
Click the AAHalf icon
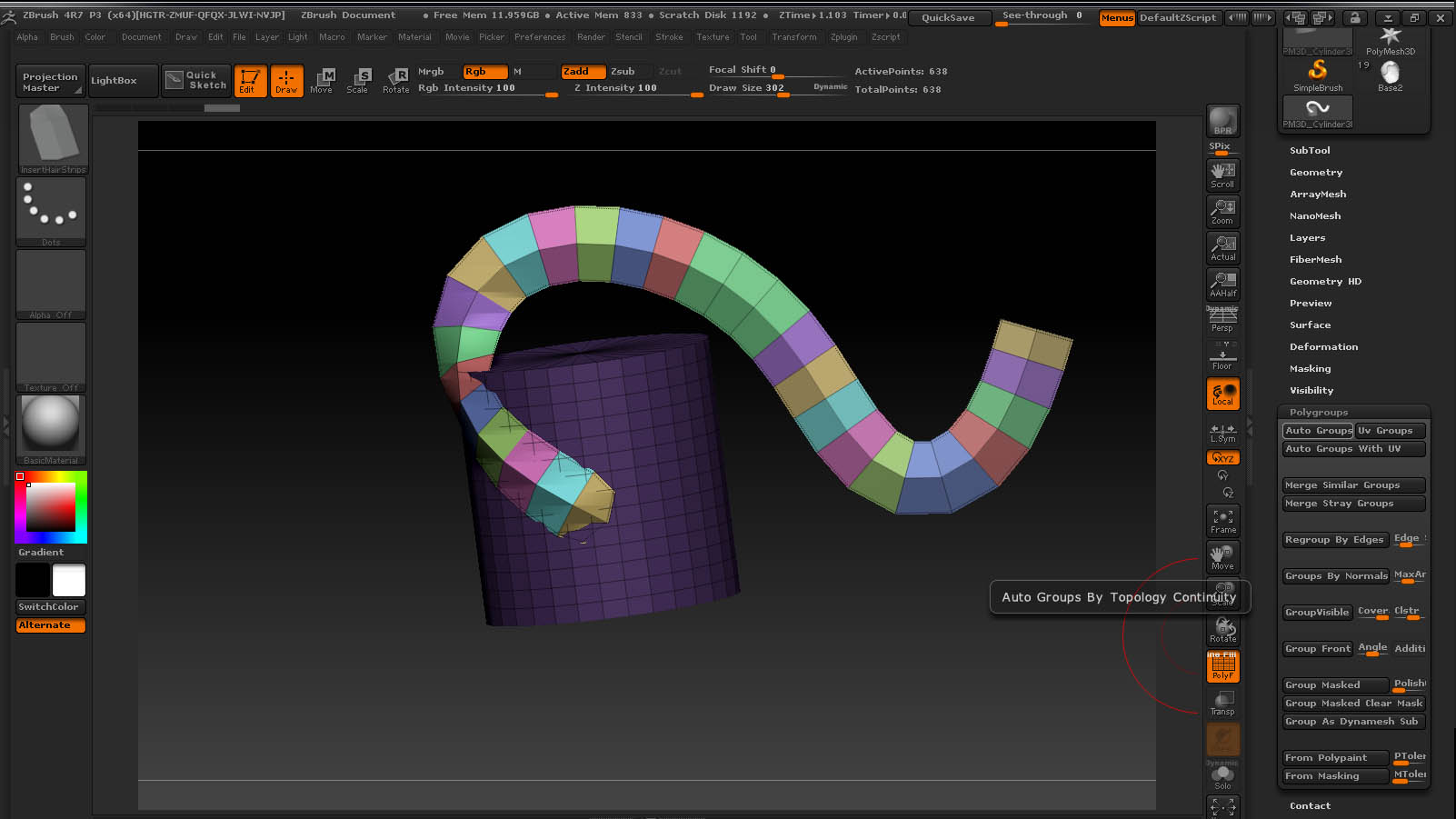coord(1222,284)
